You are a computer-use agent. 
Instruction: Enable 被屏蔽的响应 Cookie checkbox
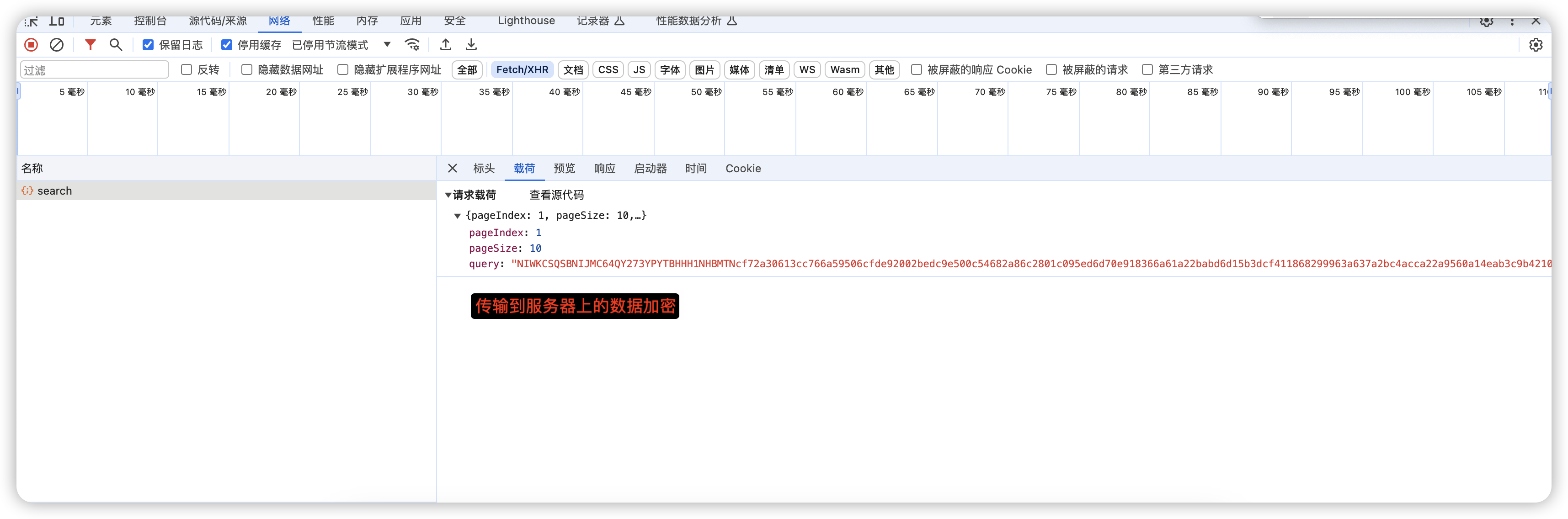coord(916,70)
